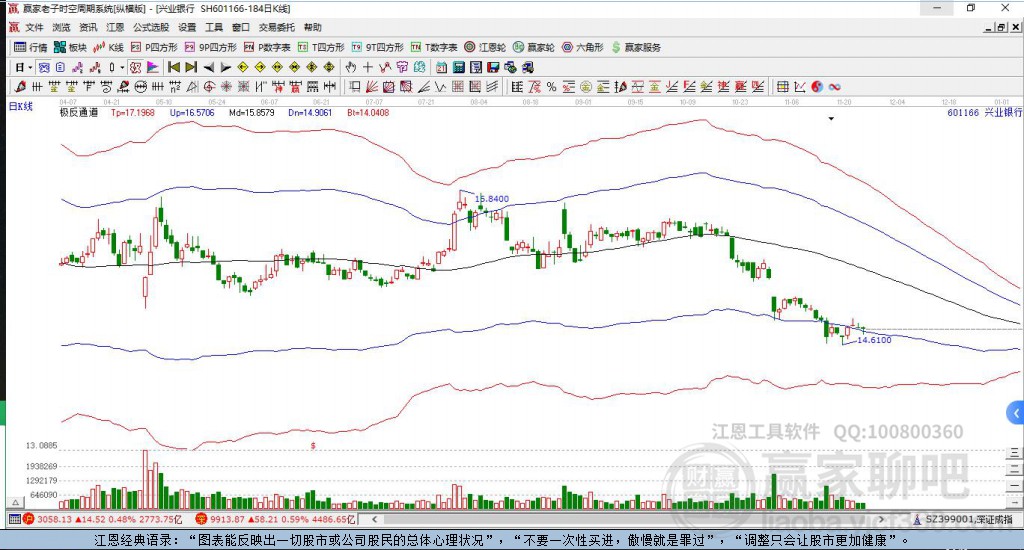
Task: Switch to K线 chart view
Action: (108, 47)
